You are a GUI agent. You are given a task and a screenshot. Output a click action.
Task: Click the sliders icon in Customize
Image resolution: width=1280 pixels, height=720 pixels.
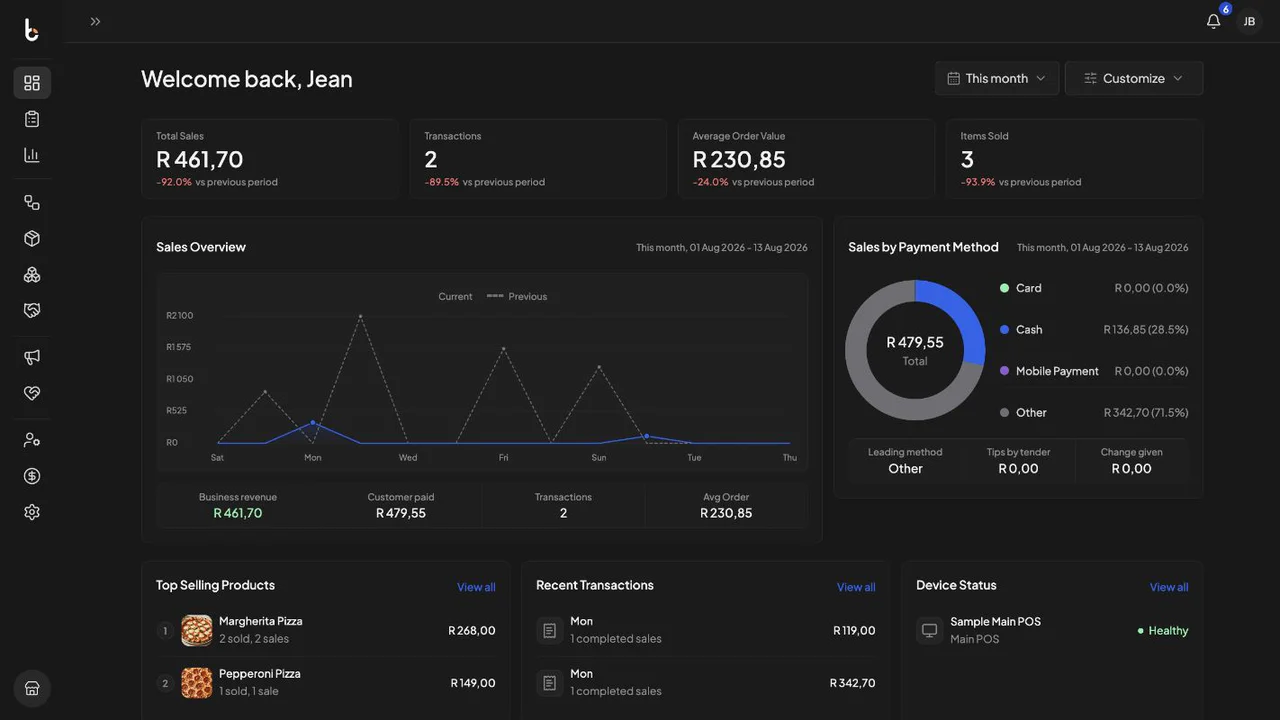click(1091, 78)
